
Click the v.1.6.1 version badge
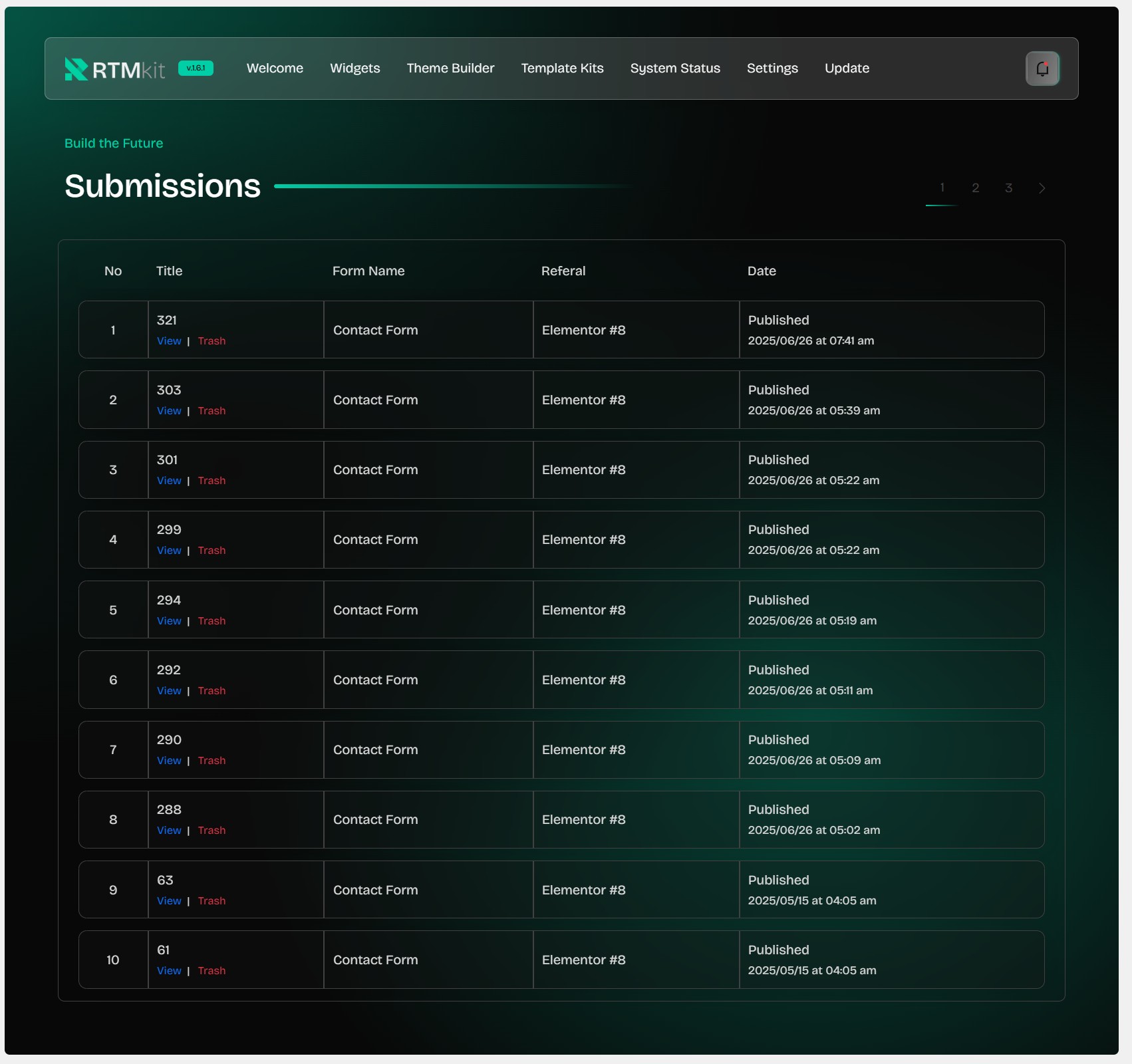pos(196,68)
